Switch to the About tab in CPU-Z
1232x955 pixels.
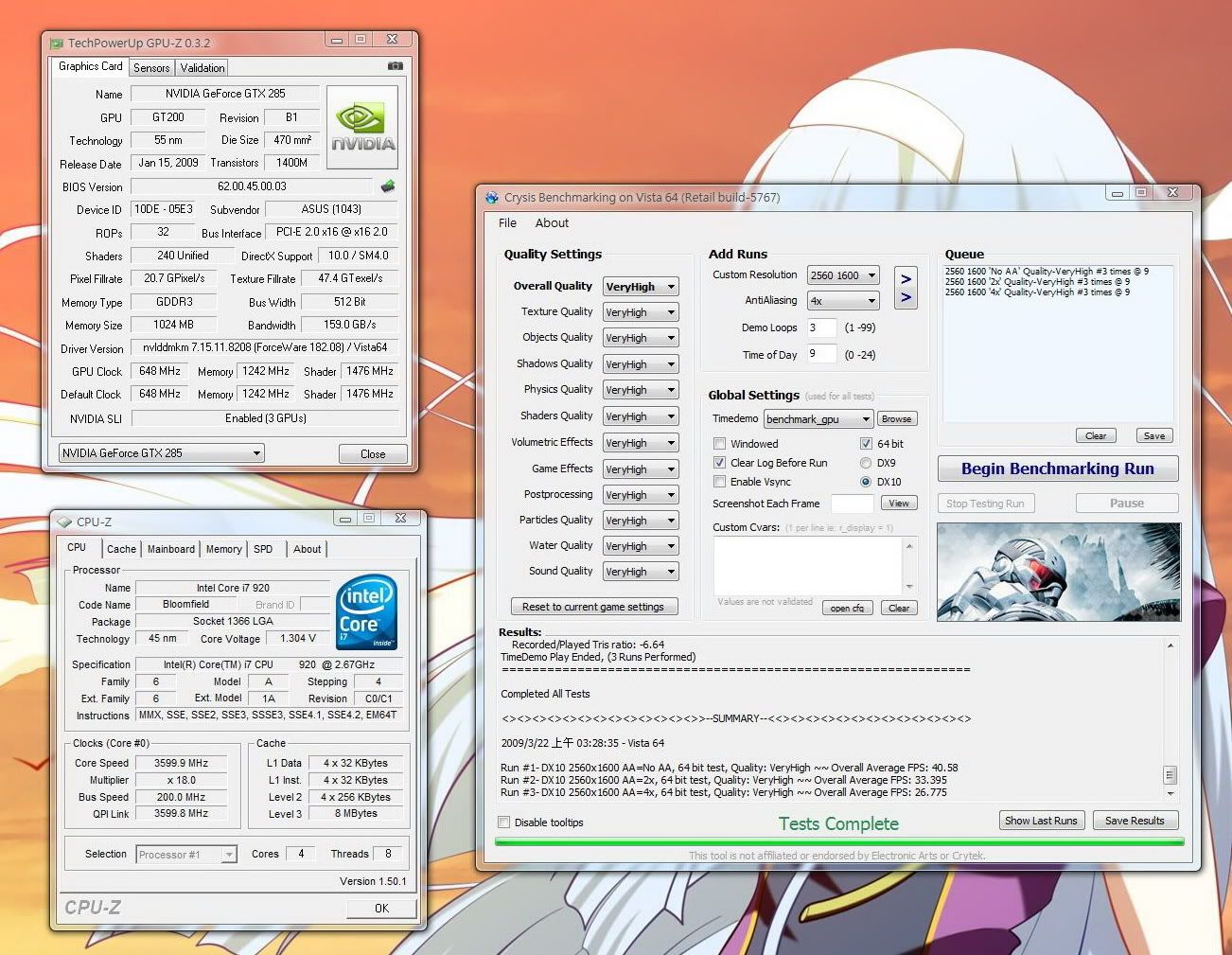307,549
